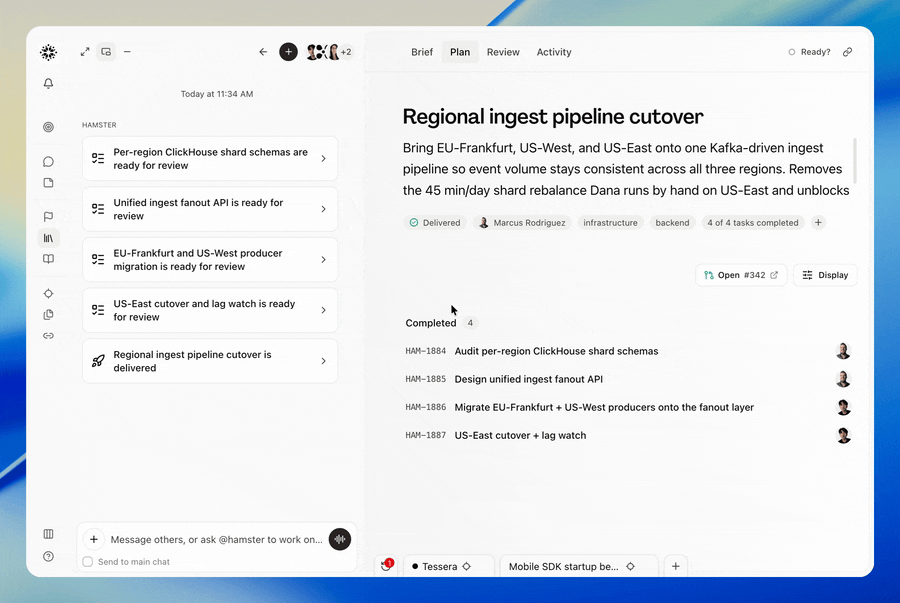Open the flag icon in sidebar
900x603 pixels.
click(x=48, y=217)
